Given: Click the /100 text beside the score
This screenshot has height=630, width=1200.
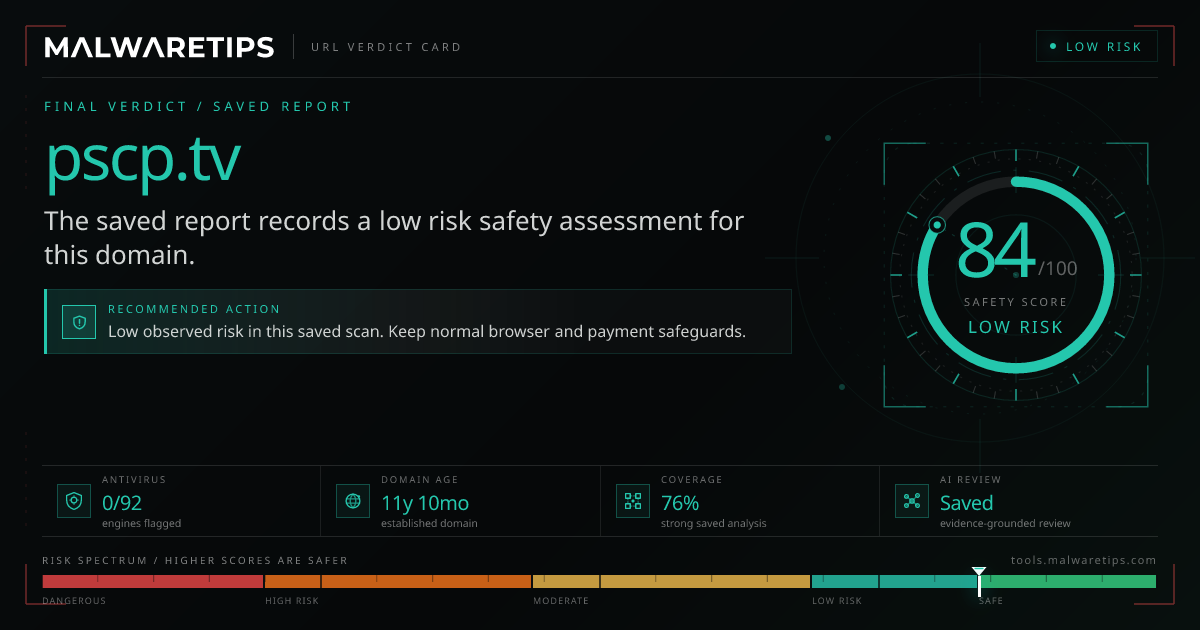Looking at the screenshot, I should (x=1058, y=269).
